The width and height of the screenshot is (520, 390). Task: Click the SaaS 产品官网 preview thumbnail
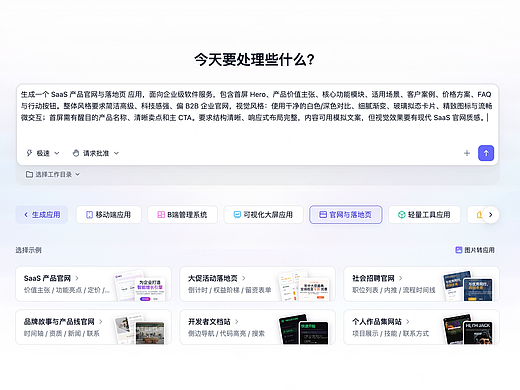[x=140, y=286]
